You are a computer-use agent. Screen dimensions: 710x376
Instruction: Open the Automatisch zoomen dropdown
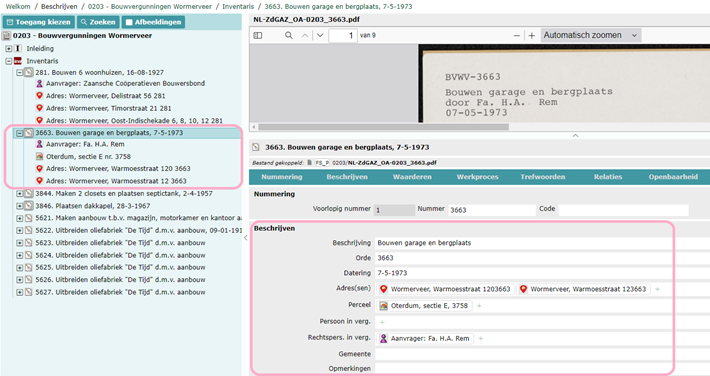point(590,35)
